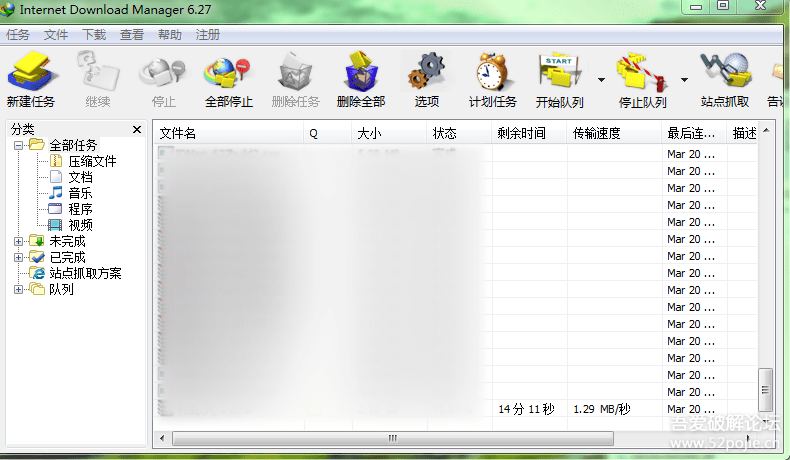Sort by 状态 column header

coord(458,133)
